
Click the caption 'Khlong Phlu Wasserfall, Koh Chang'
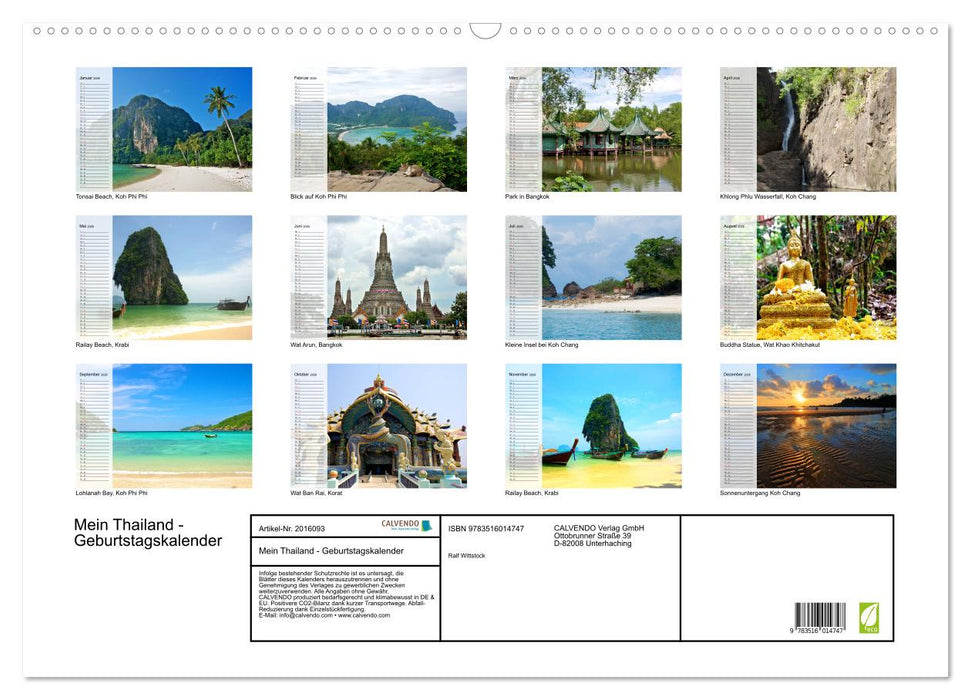point(768,196)
